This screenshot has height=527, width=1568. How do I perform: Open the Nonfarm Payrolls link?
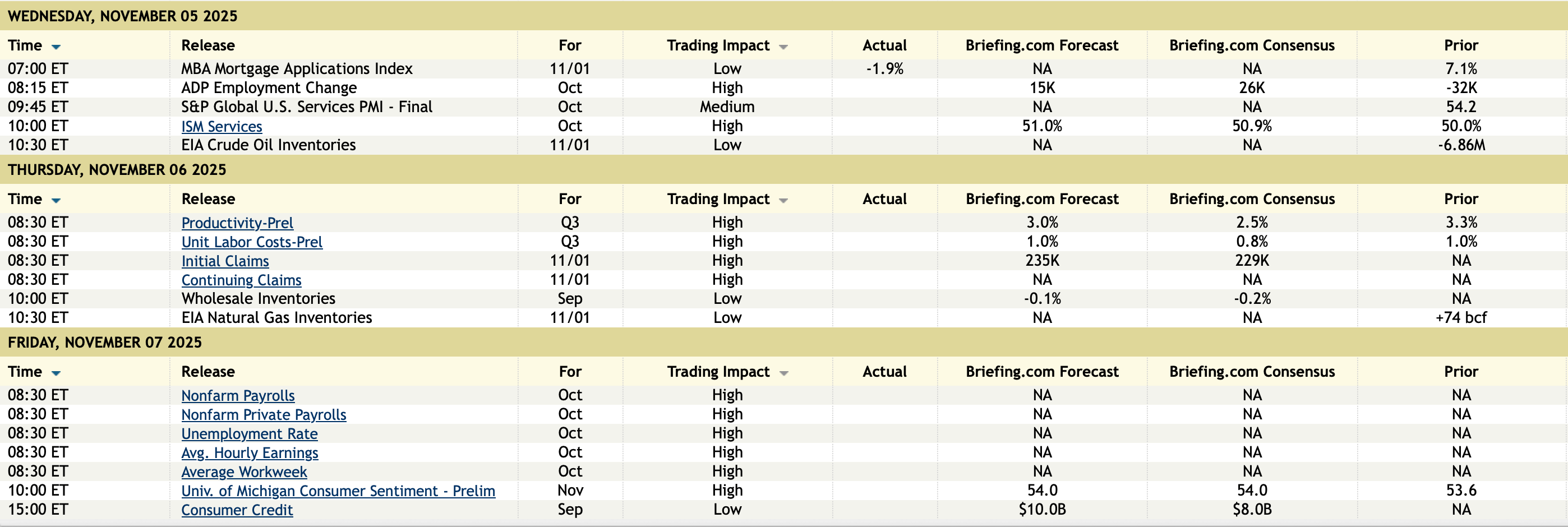(x=237, y=396)
